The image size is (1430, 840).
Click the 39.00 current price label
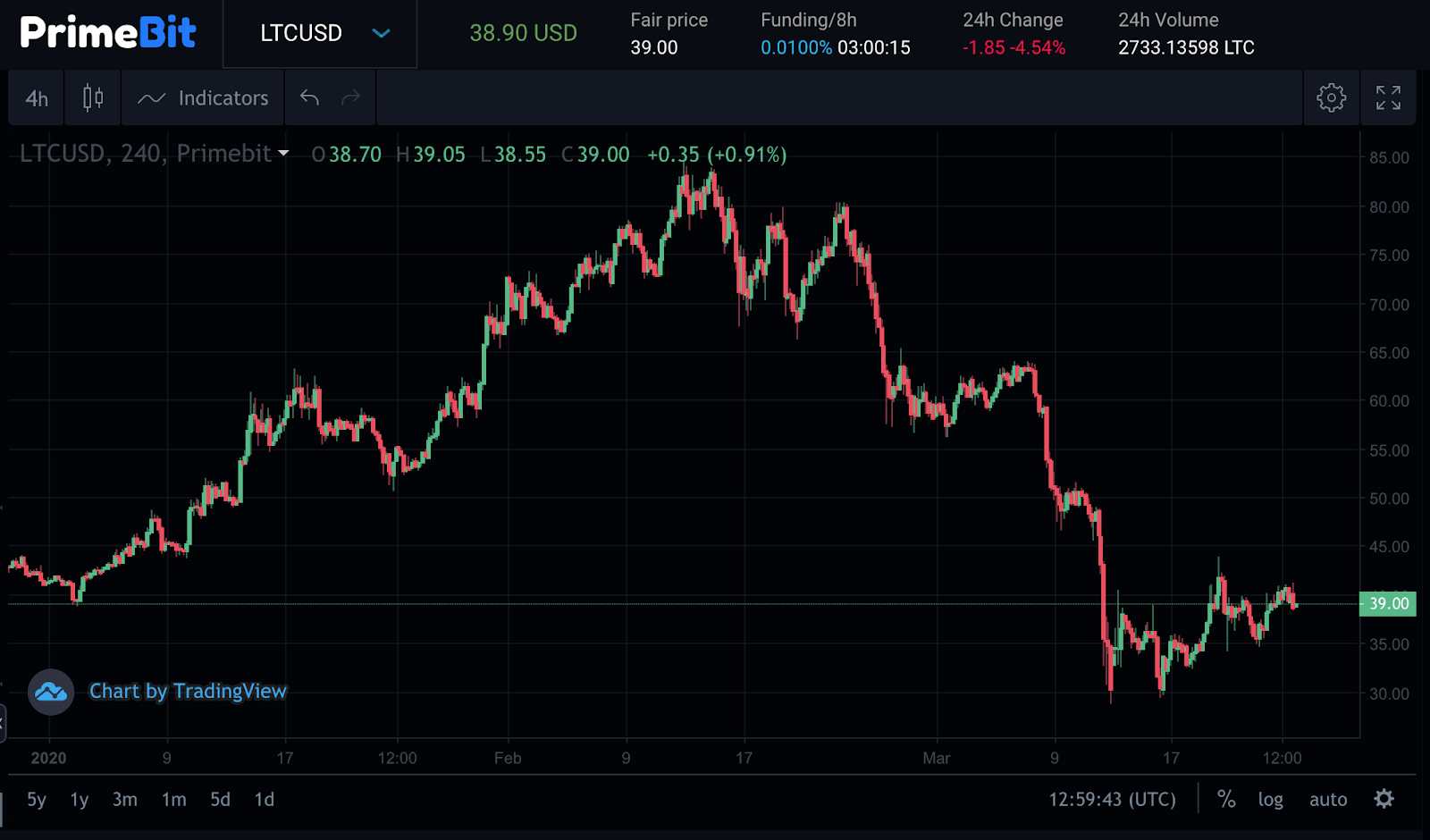click(1388, 604)
